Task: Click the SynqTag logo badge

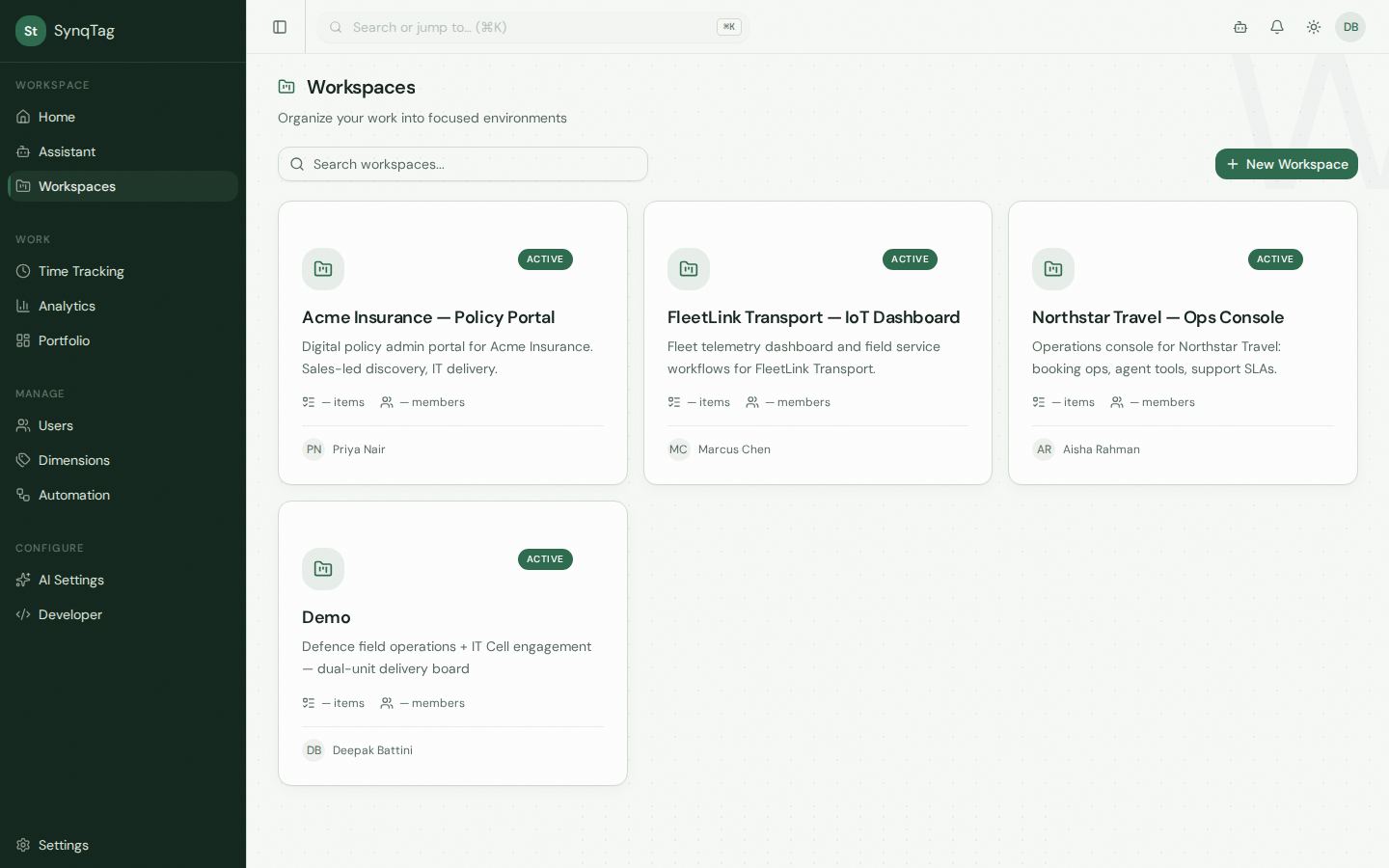Action: [31, 31]
